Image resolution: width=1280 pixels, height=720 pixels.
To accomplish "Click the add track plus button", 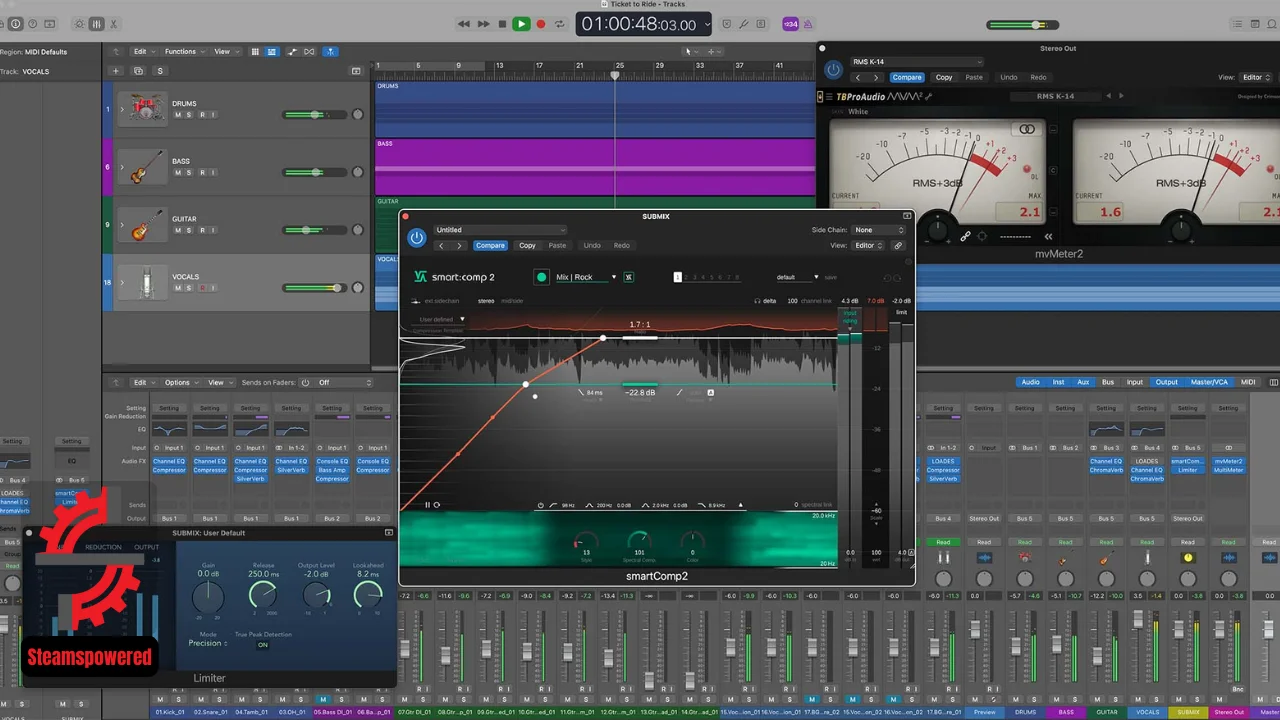I will pyautogui.click(x=115, y=71).
